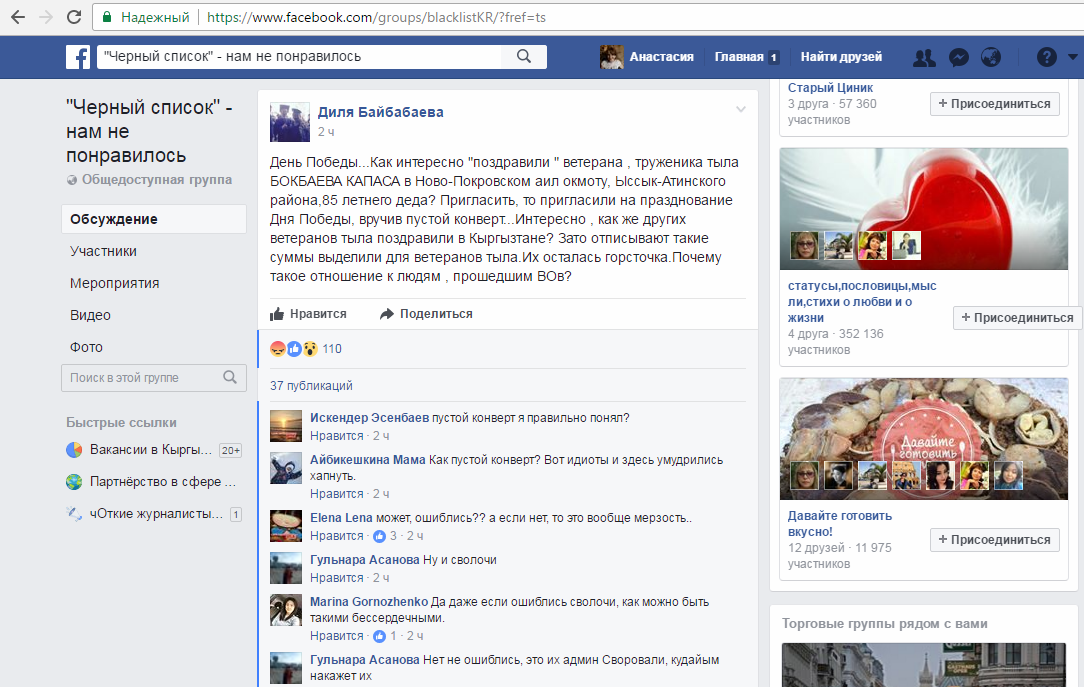Open Диля Байбабаева profile link
Image resolution: width=1084 pixels, height=687 pixels.
pyautogui.click(x=380, y=112)
